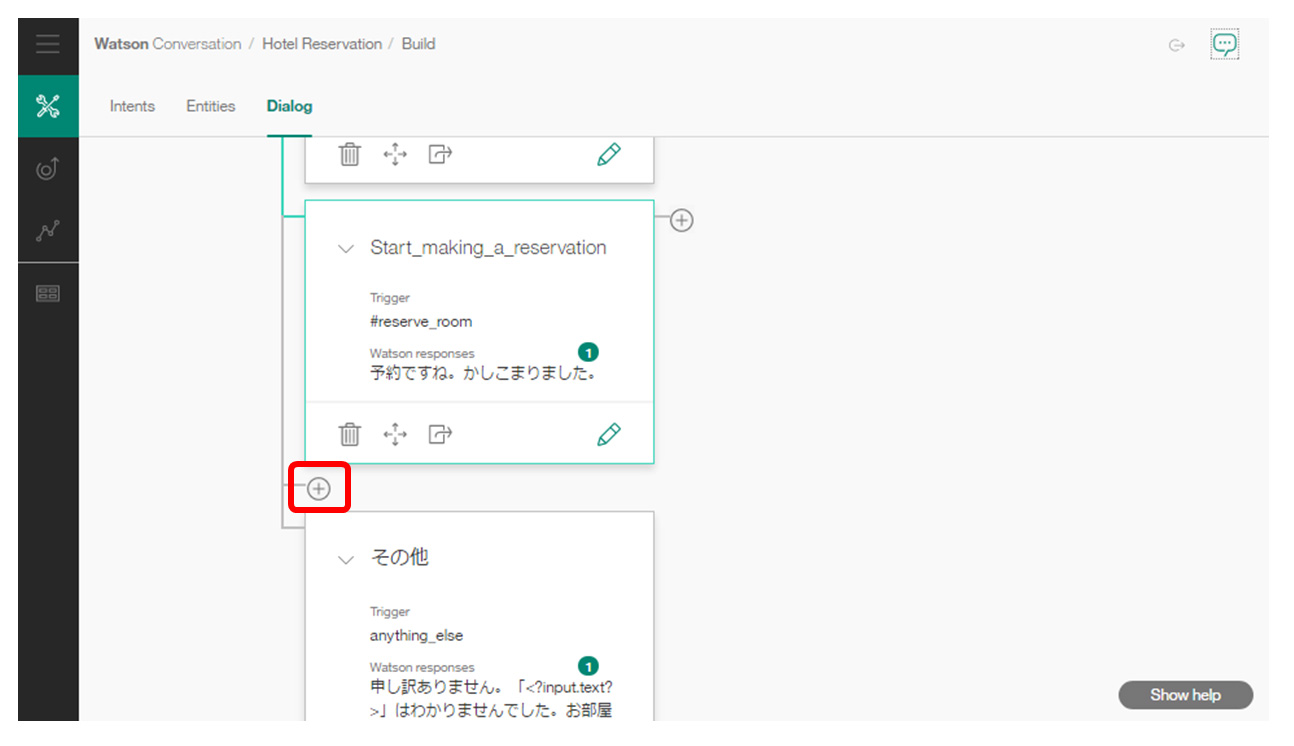
Task: Edit Start_making_a_reservation node via pencil icon
Action: [608, 434]
